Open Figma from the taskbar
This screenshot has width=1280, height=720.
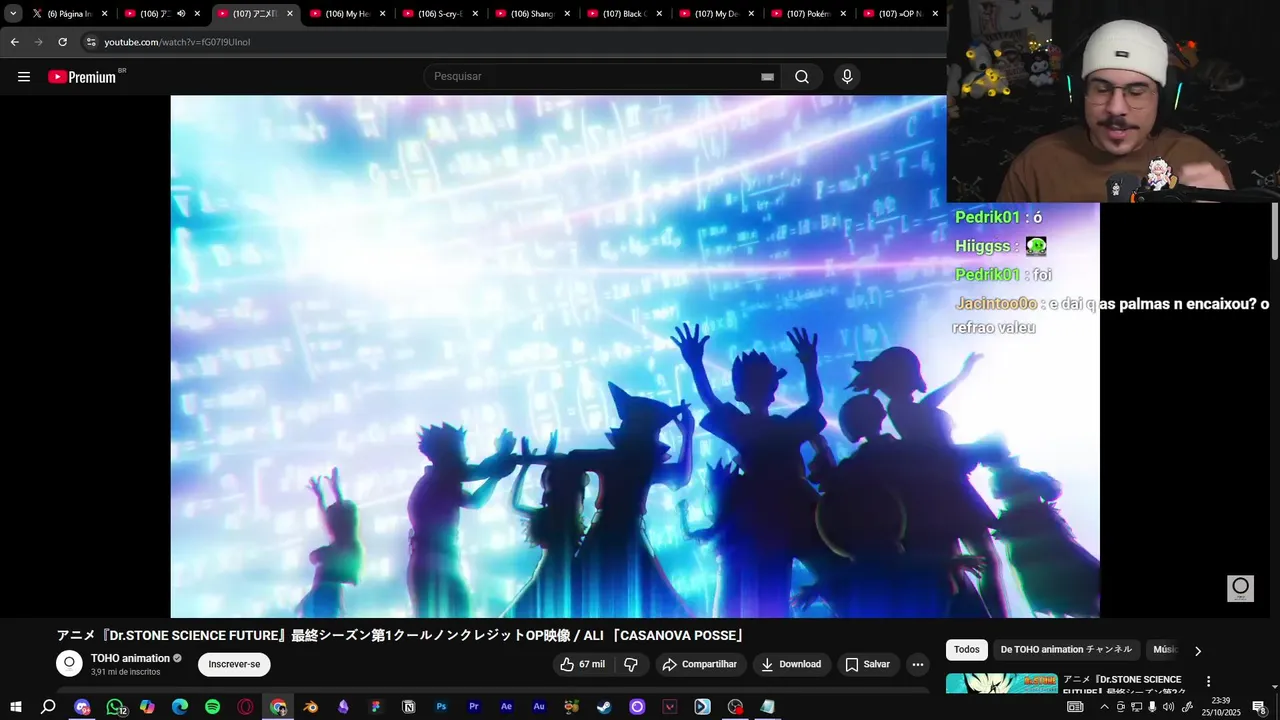click(376, 707)
